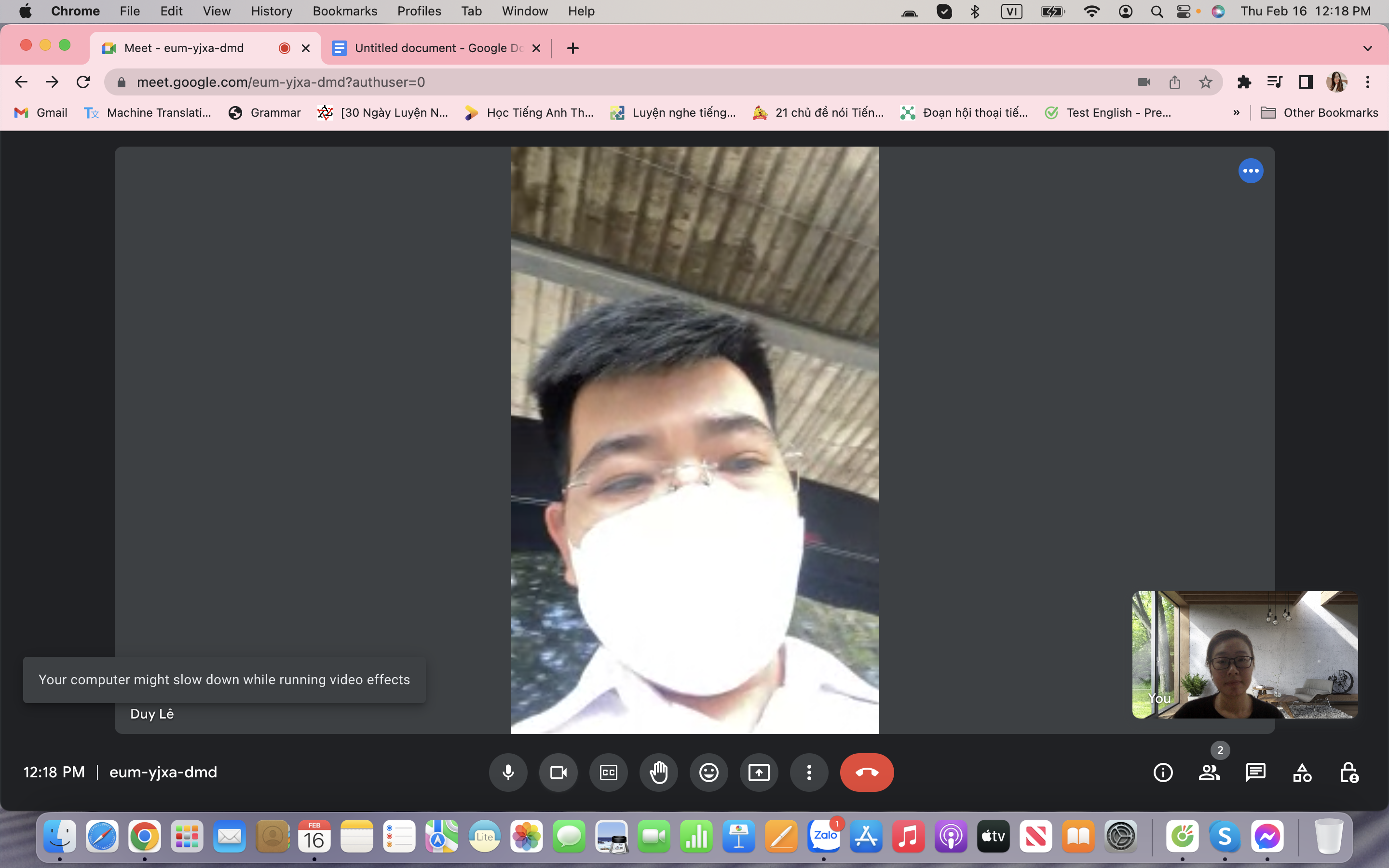Click your self-view video thumbnail
Screen dimensions: 1389x868
pos(1245,654)
